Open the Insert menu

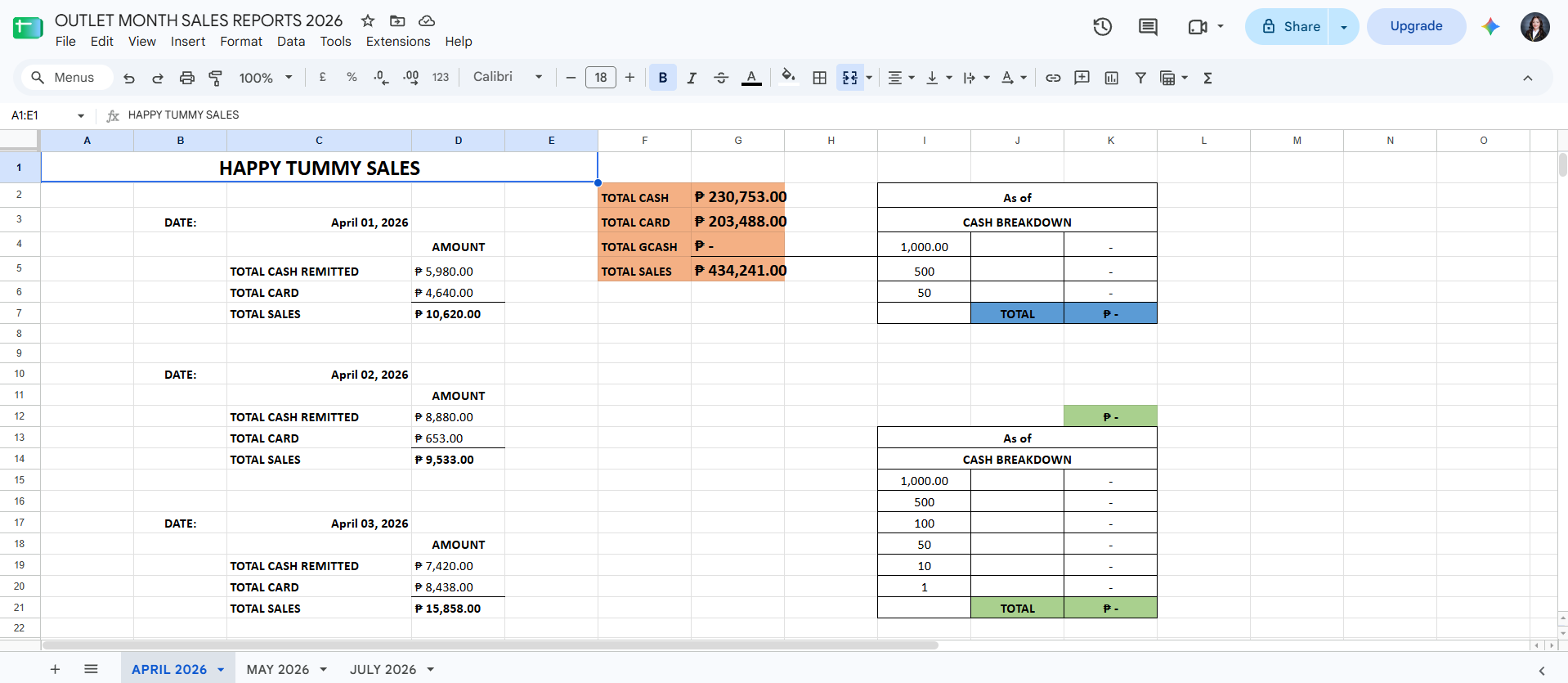[x=188, y=42]
